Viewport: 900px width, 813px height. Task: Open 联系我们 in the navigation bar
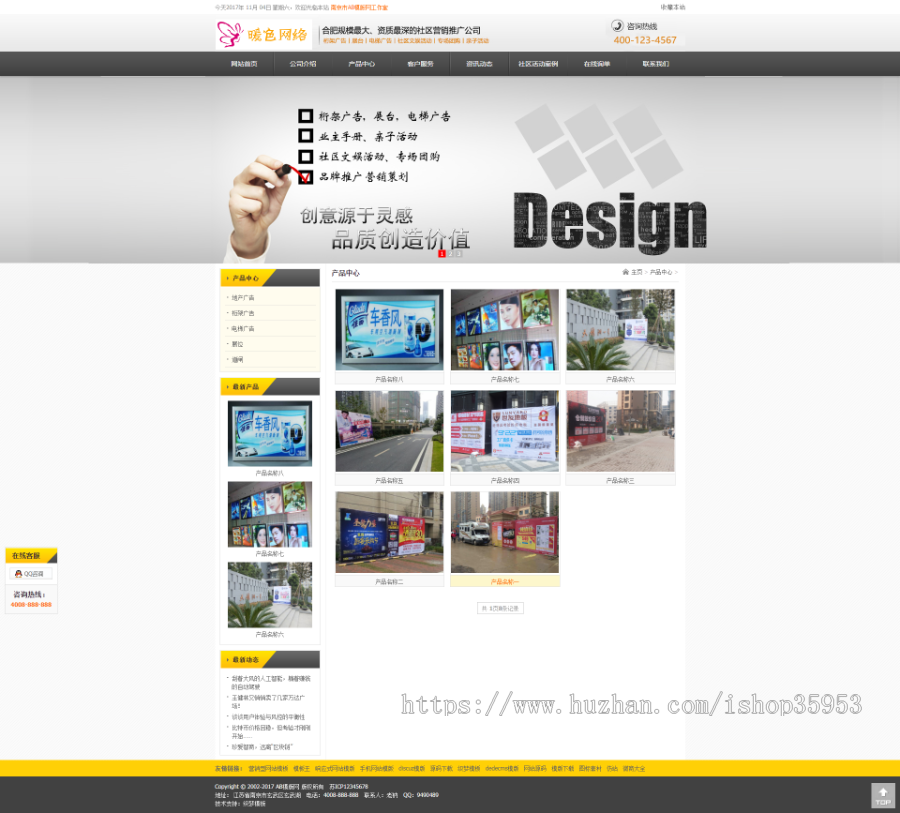[x=656, y=64]
